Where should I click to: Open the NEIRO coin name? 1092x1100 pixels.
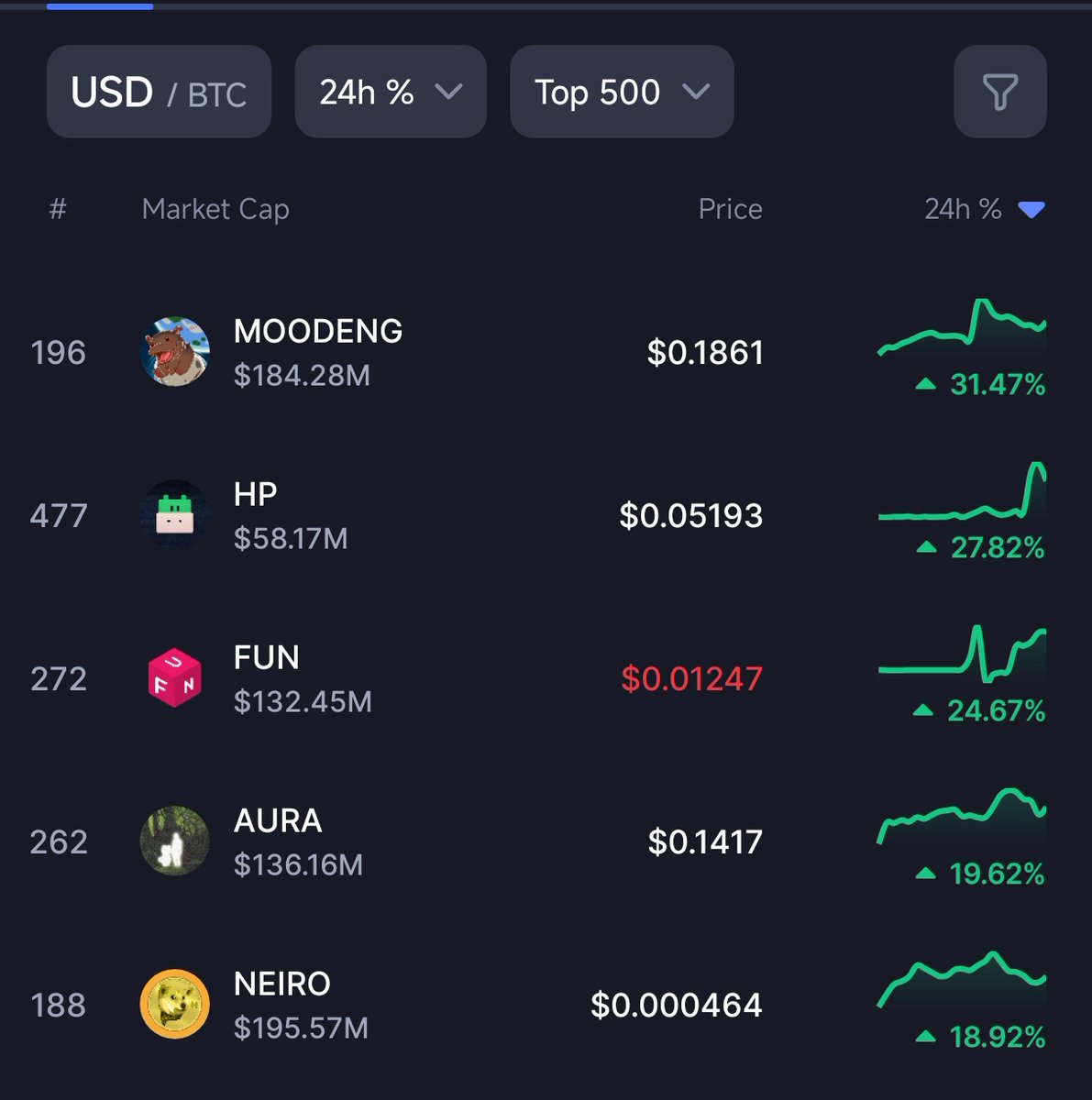click(281, 984)
